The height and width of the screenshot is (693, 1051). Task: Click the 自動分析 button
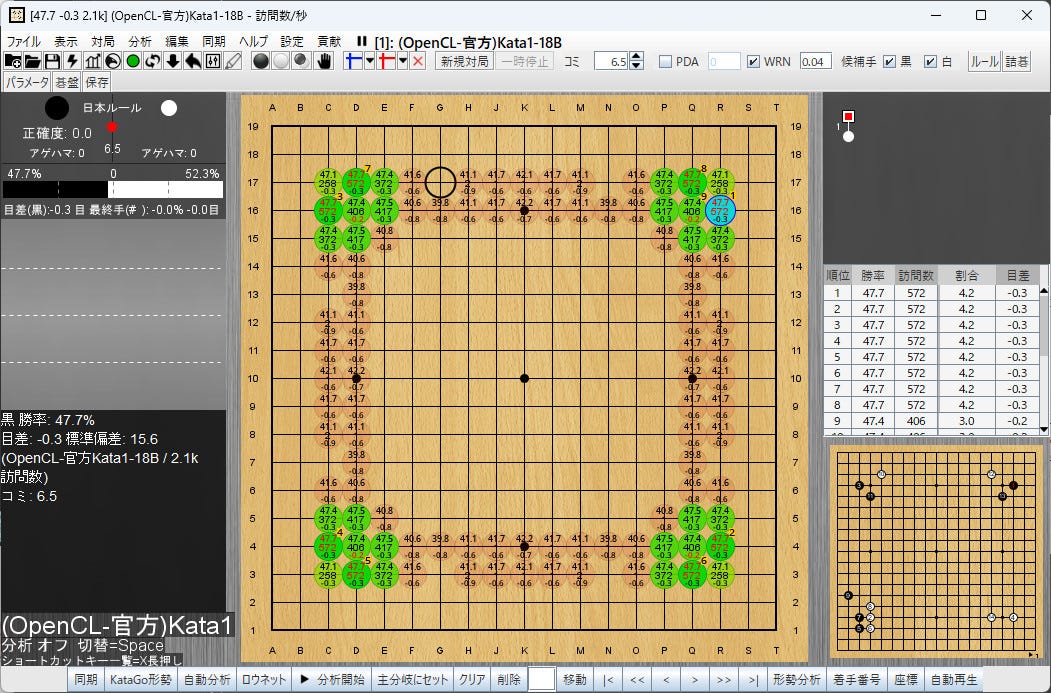coord(207,680)
